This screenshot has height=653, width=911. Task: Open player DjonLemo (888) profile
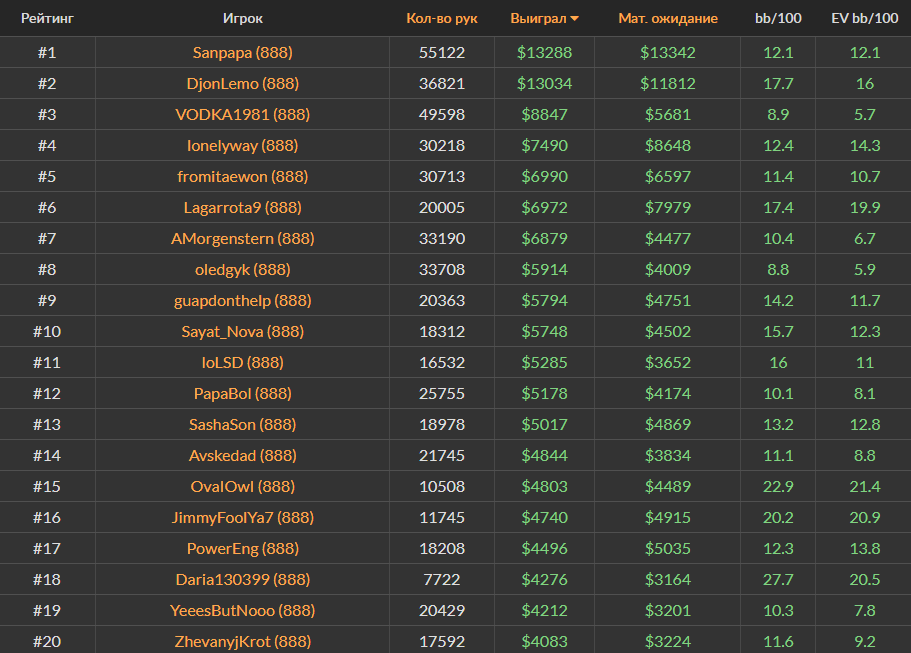[242, 83]
